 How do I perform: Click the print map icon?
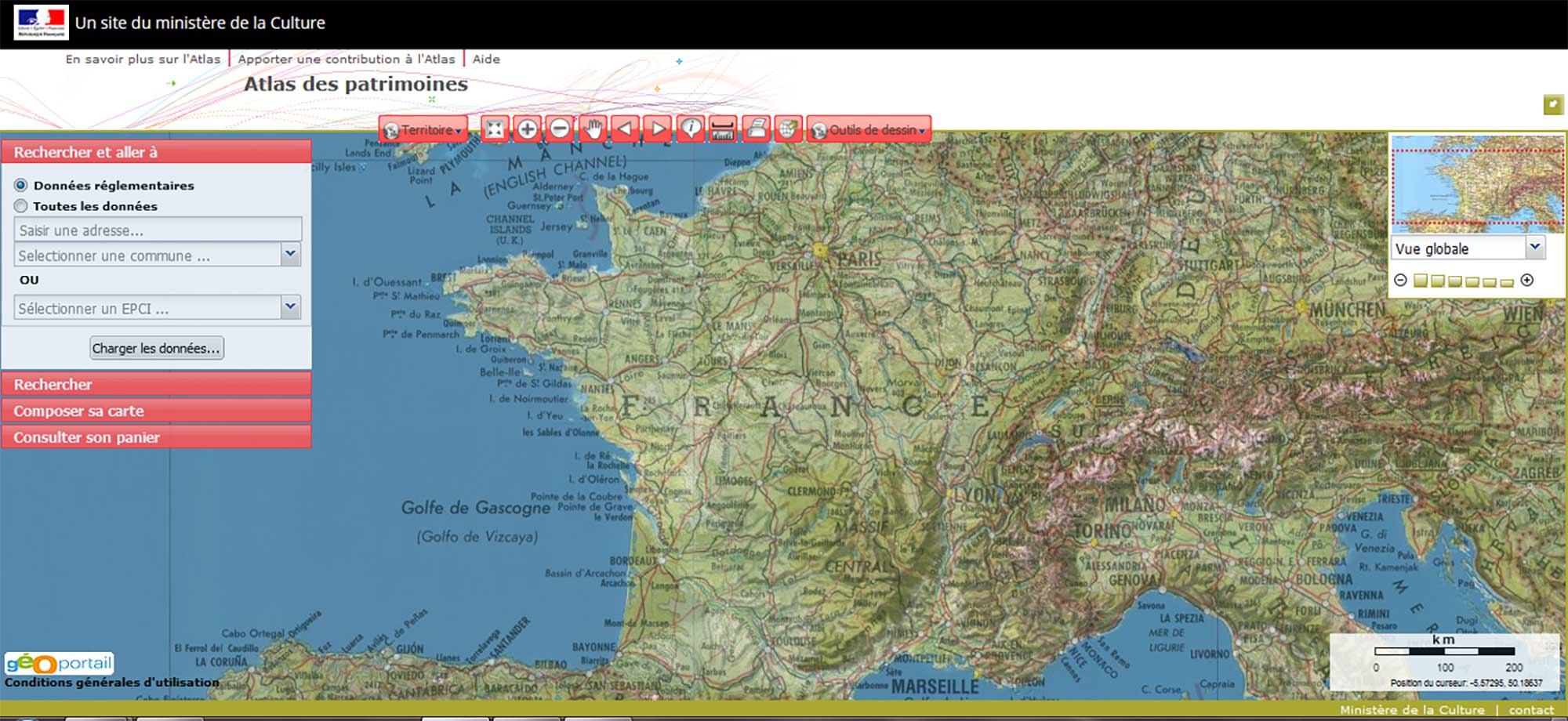point(757,129)
